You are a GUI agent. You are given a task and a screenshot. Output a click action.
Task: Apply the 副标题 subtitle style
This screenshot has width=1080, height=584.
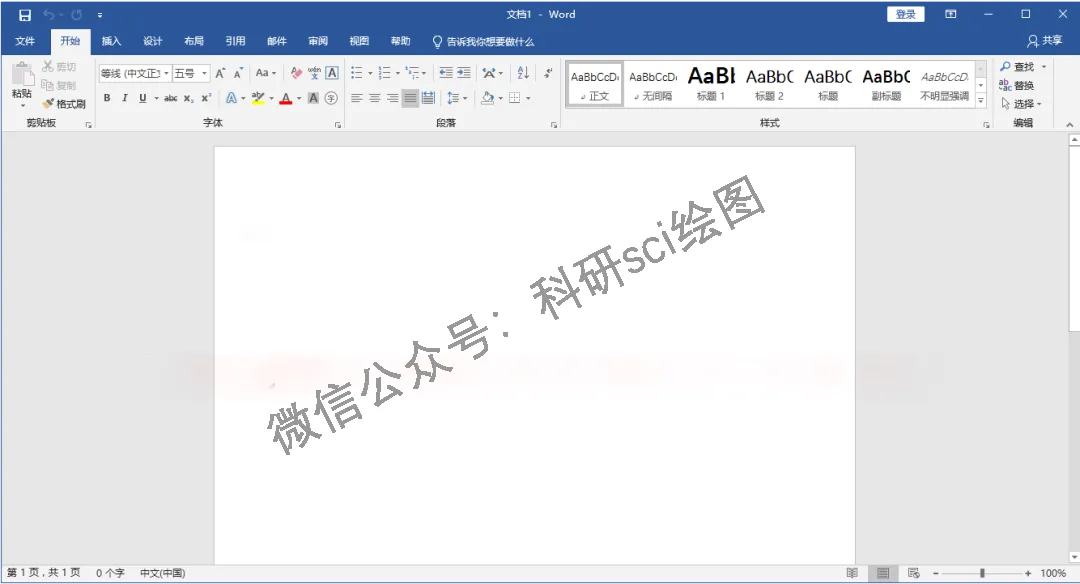click(x=886, y=83)
